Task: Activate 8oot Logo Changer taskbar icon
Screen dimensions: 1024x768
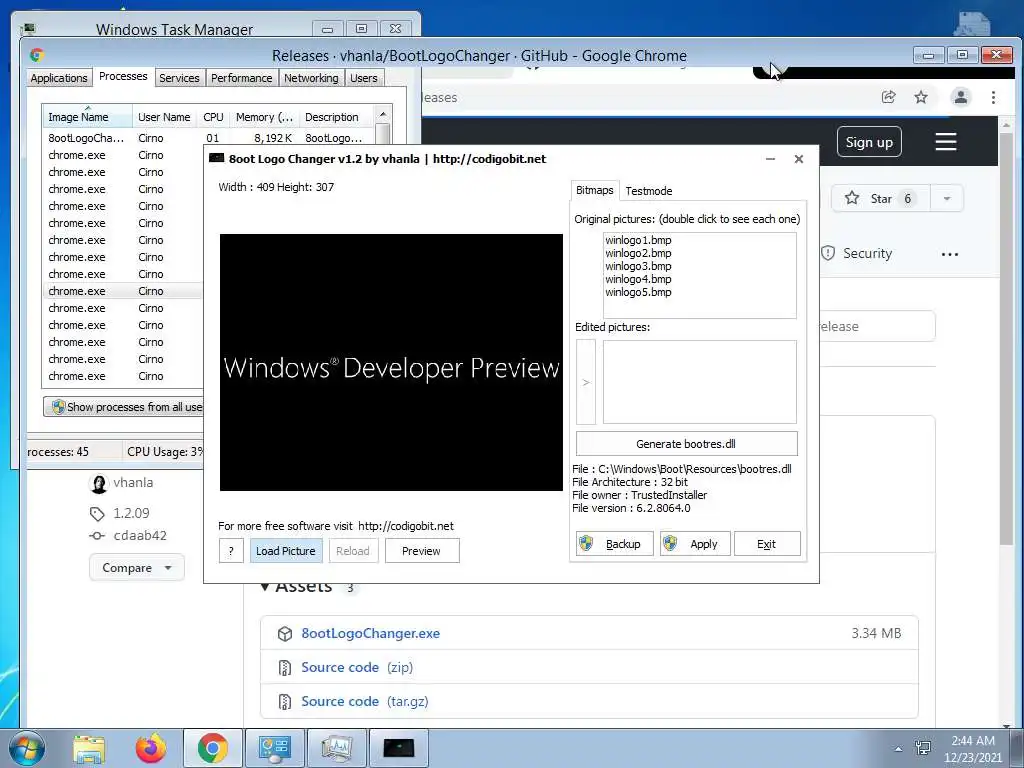Action: point(398,748)
